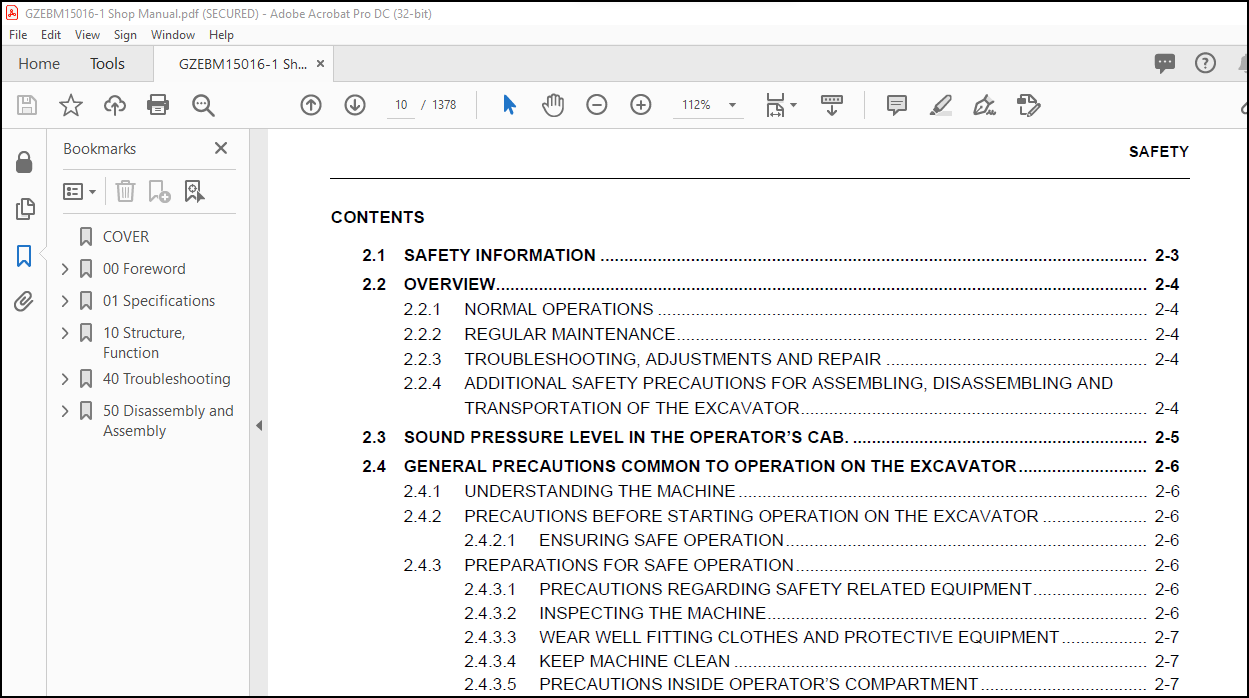Click SAFETY INFORMATION contents entry
This screenshot has width=1249, height=698.
point(500,255)
